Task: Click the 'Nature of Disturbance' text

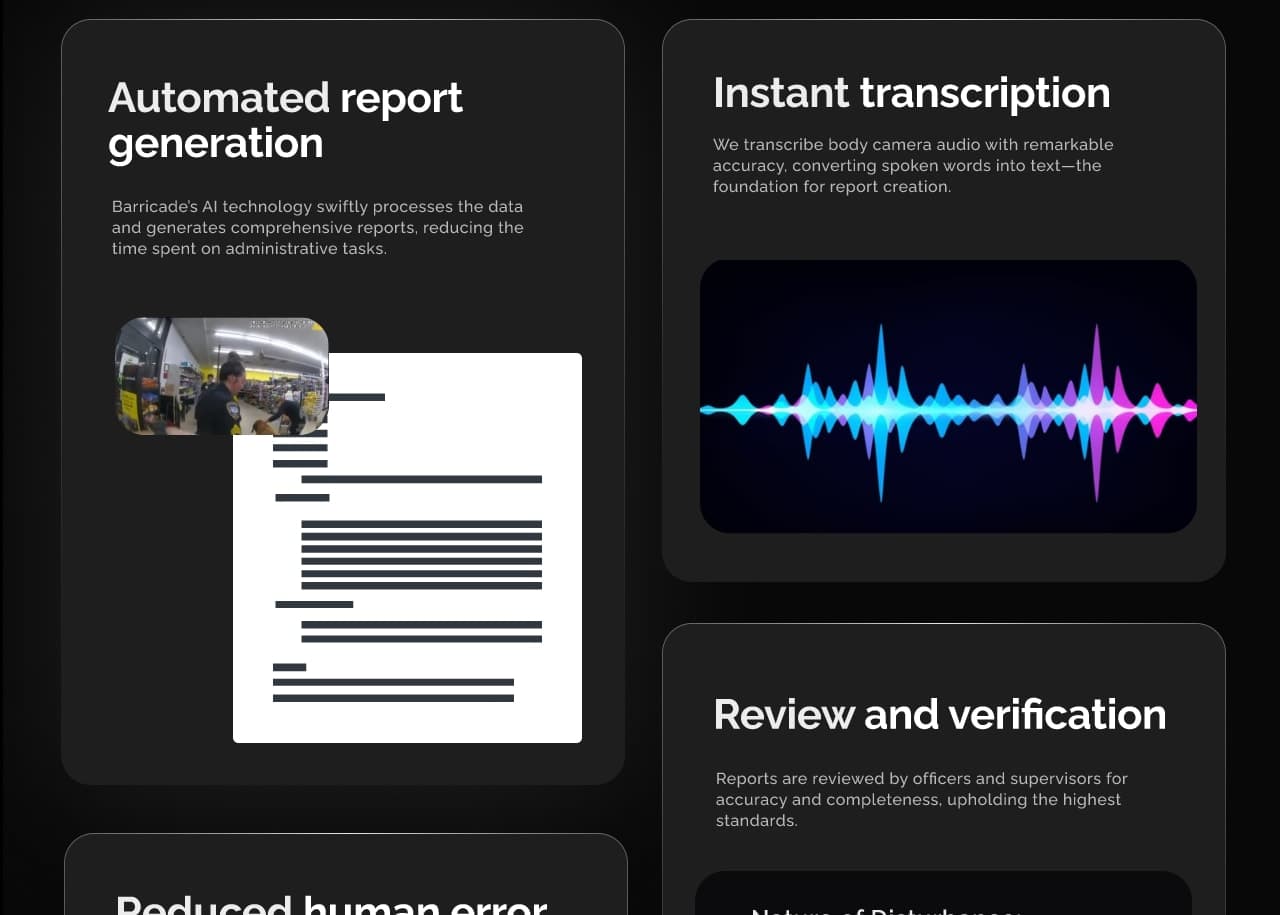Action: click(885, 910)
